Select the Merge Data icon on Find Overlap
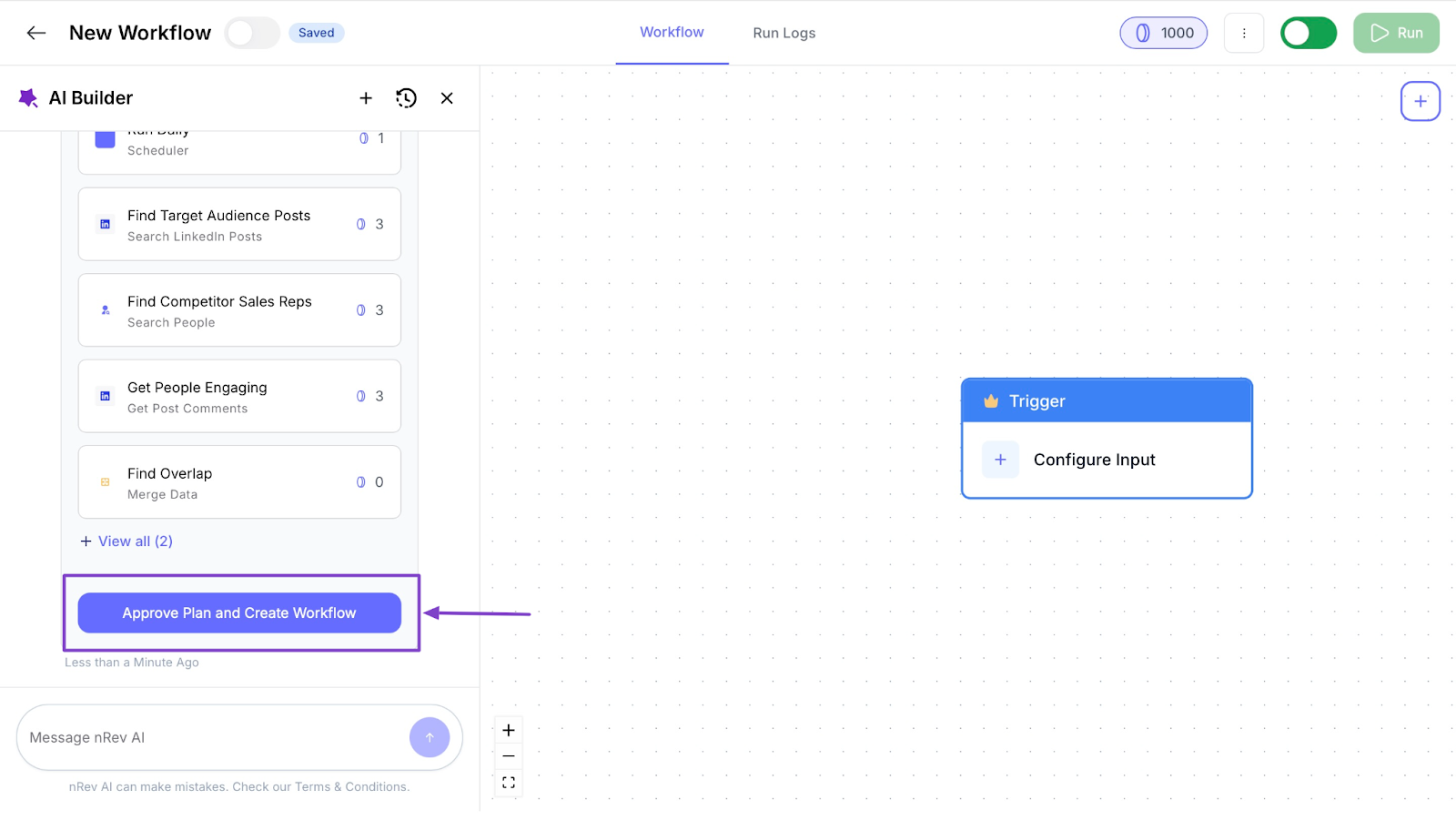The width and height of the screenshot is (1456, 820). click(104, 481)
